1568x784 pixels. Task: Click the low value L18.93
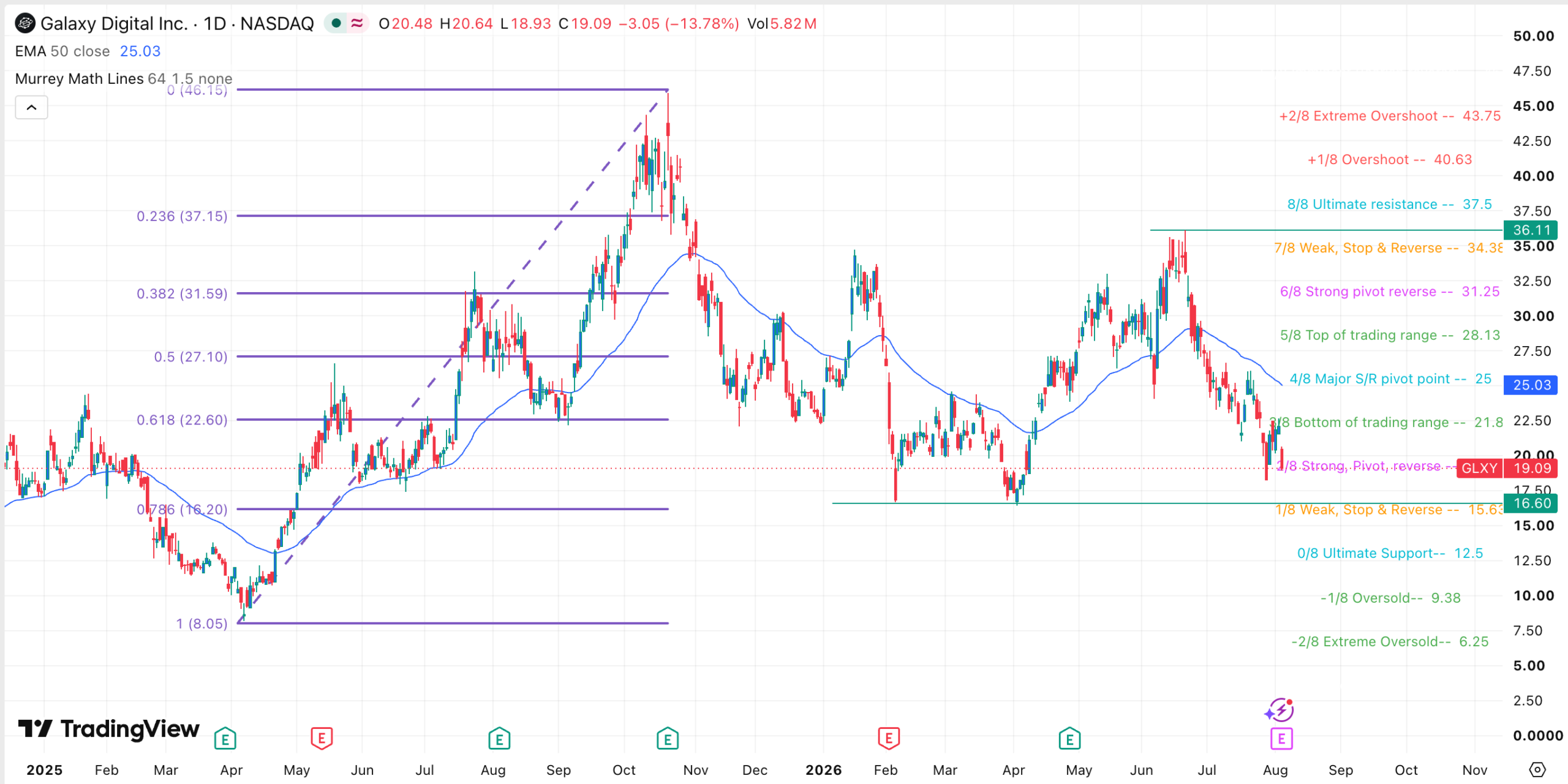tap(526, 24)
